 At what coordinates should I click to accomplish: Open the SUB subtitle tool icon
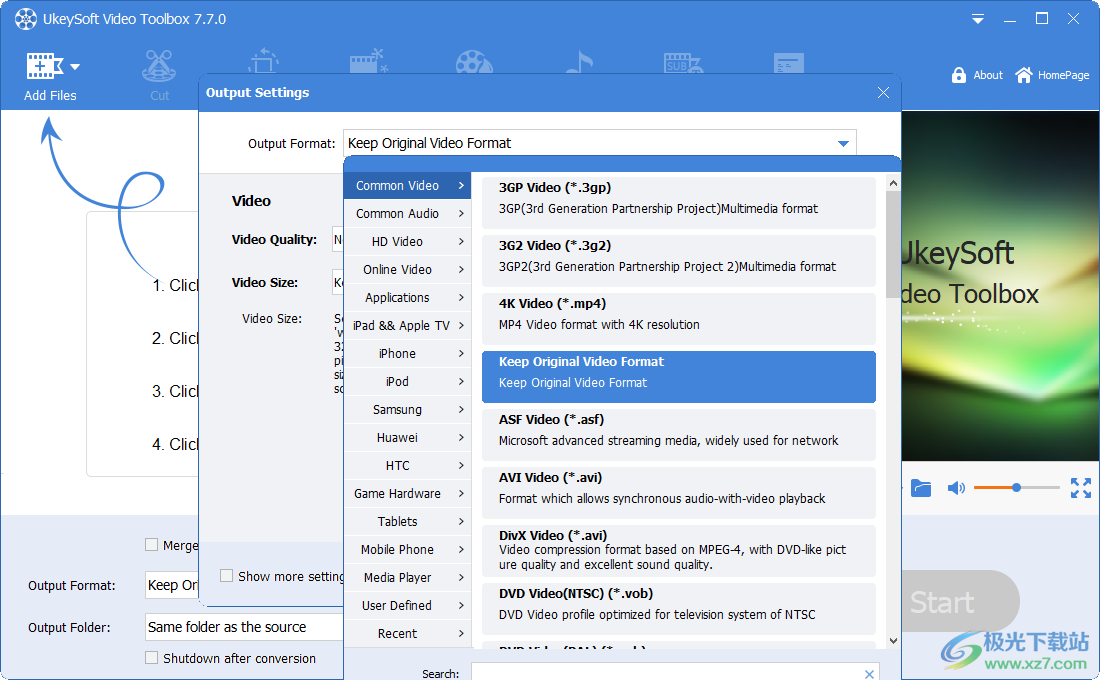683,63
